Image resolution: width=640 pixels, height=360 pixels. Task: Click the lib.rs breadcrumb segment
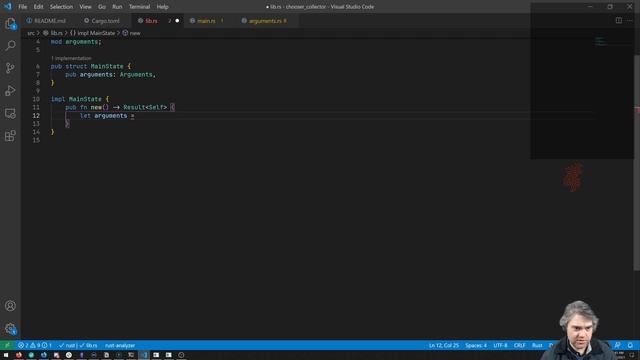pos(53,33)
